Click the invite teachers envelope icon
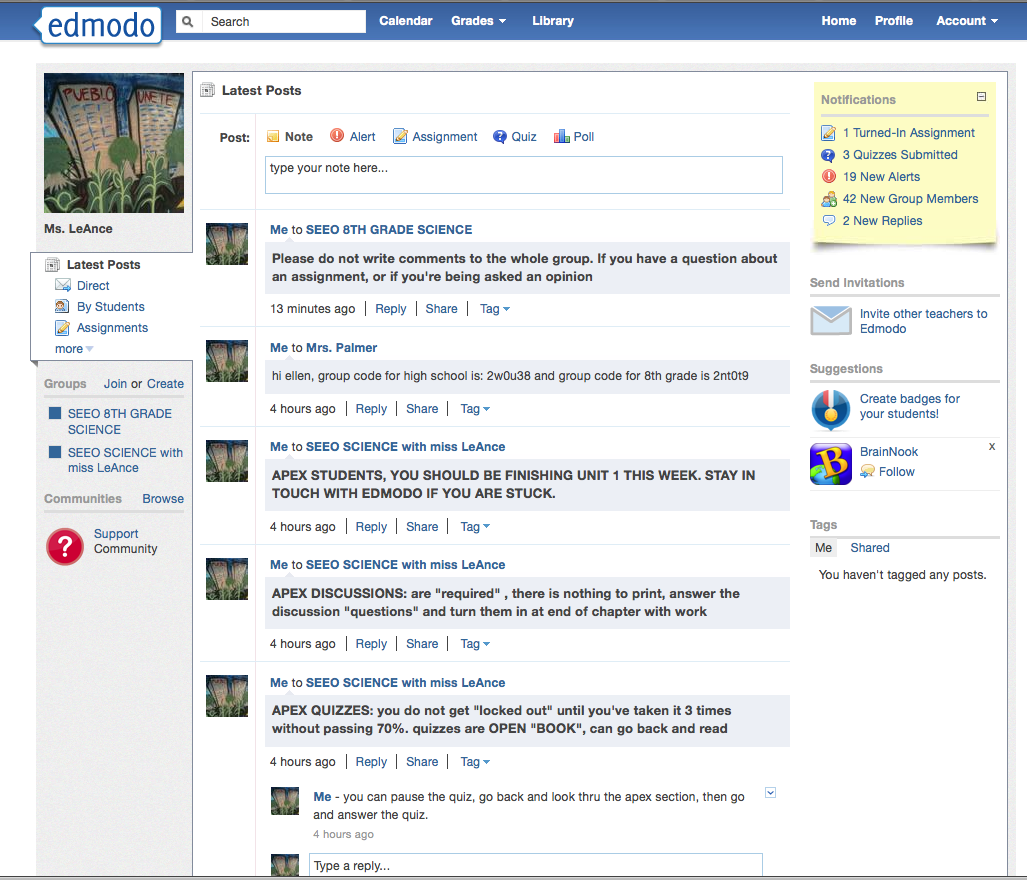The image size is (1027, 880). pos(830,321)
